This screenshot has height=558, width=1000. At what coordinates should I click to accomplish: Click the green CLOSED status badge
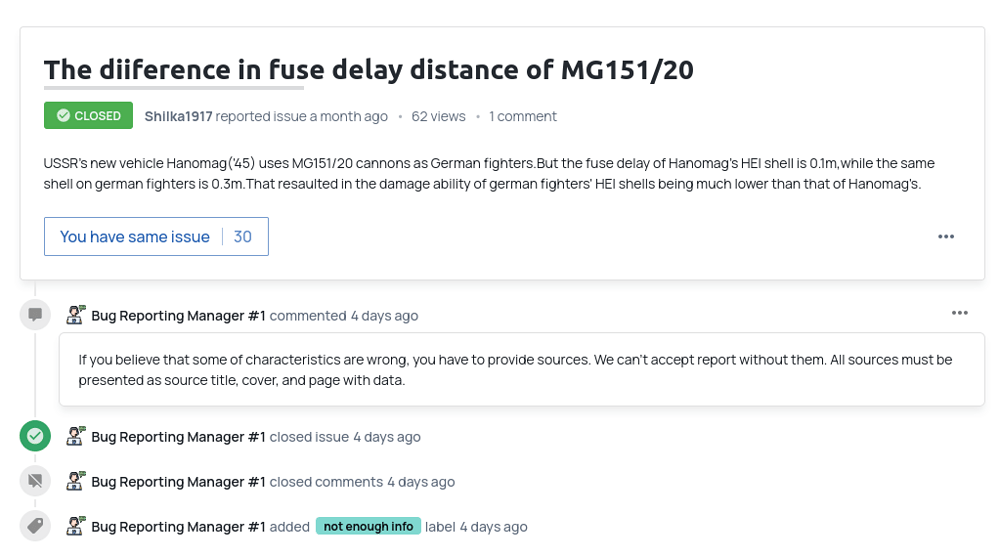(x=88, y=115)
